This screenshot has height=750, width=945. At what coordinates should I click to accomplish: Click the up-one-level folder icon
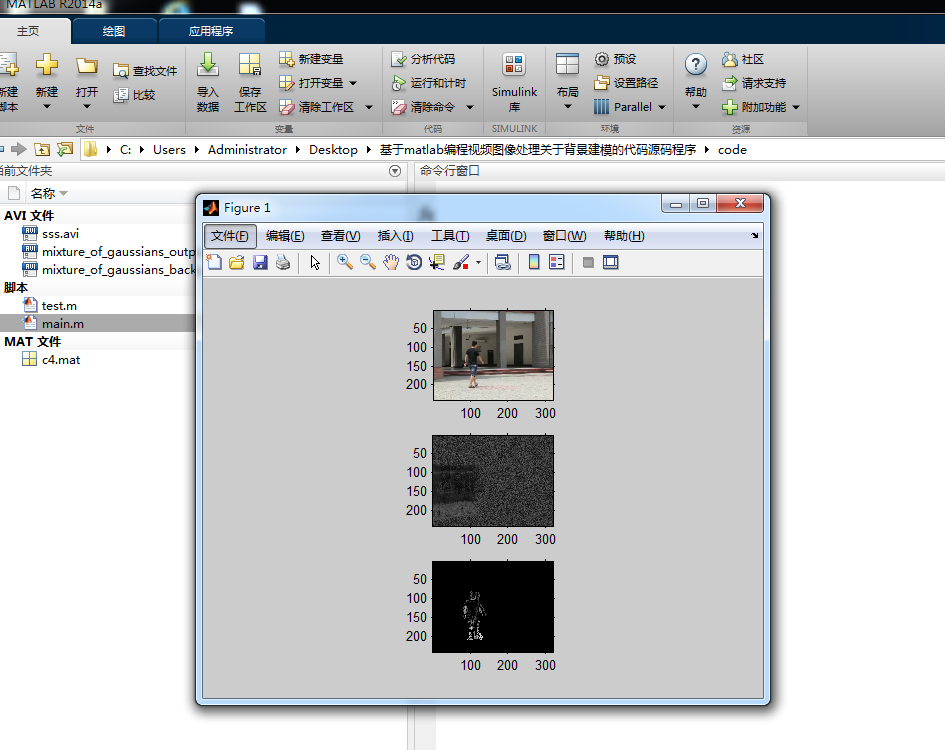click(42, 149)
